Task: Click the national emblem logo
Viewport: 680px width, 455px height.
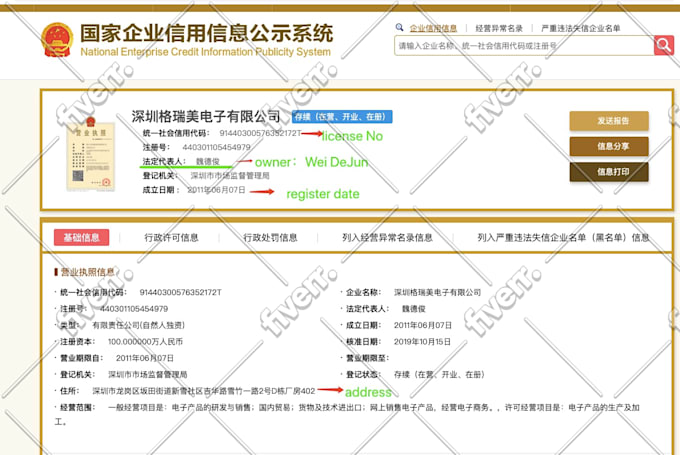Action: [57, 39]
